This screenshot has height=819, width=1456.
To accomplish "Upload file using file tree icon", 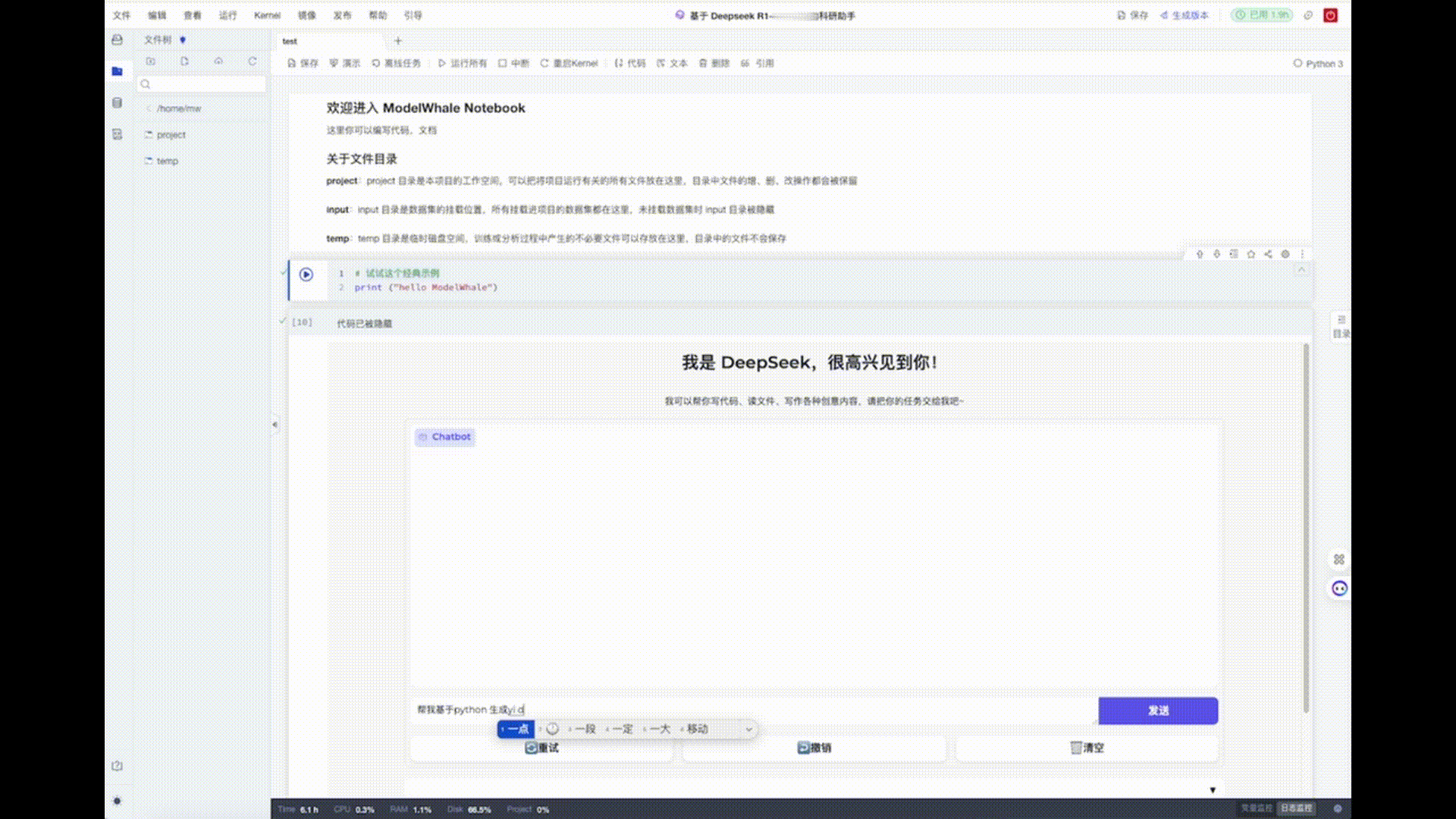I will [218, 61].
